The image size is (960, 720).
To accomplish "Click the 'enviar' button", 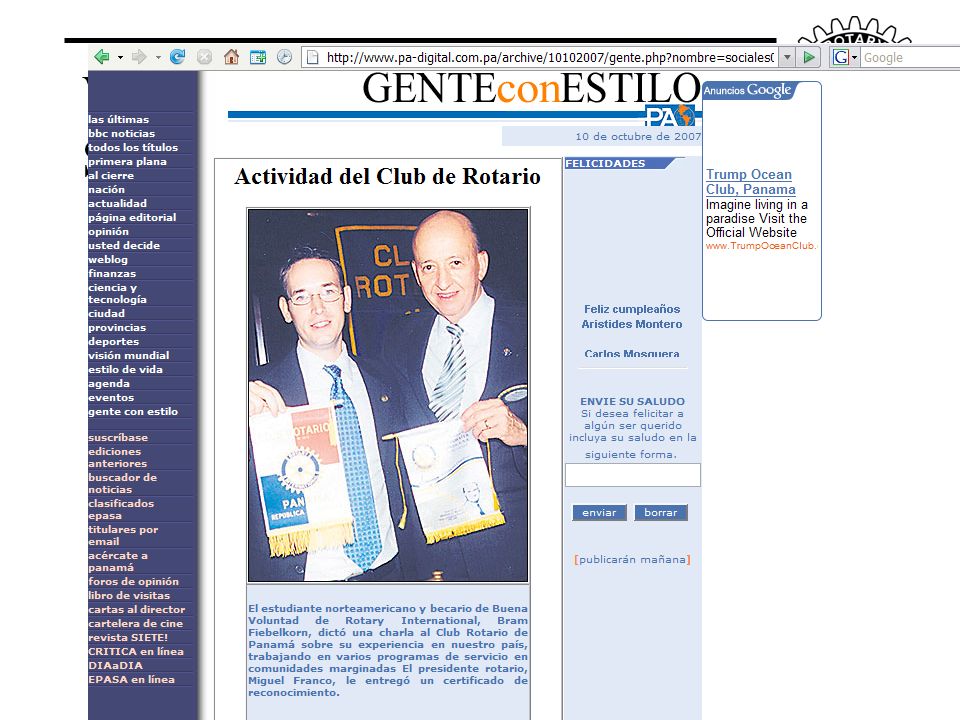I will pos(599,512).
